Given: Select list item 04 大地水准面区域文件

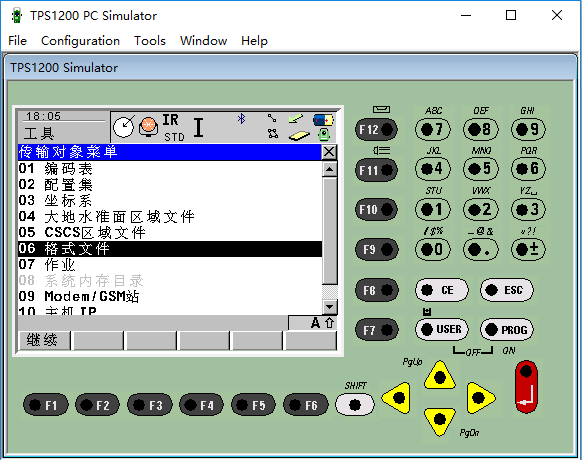Looking at the screenshot, I should [170, 216].
